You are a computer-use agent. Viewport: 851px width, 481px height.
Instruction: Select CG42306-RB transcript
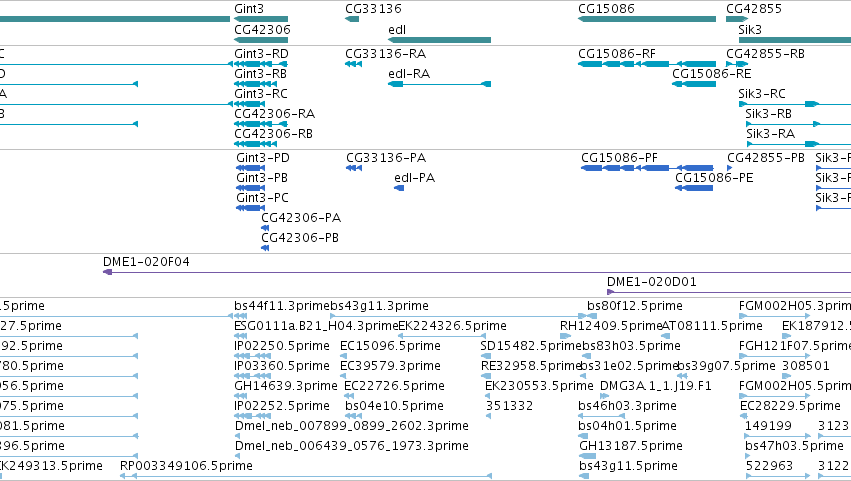256,144
